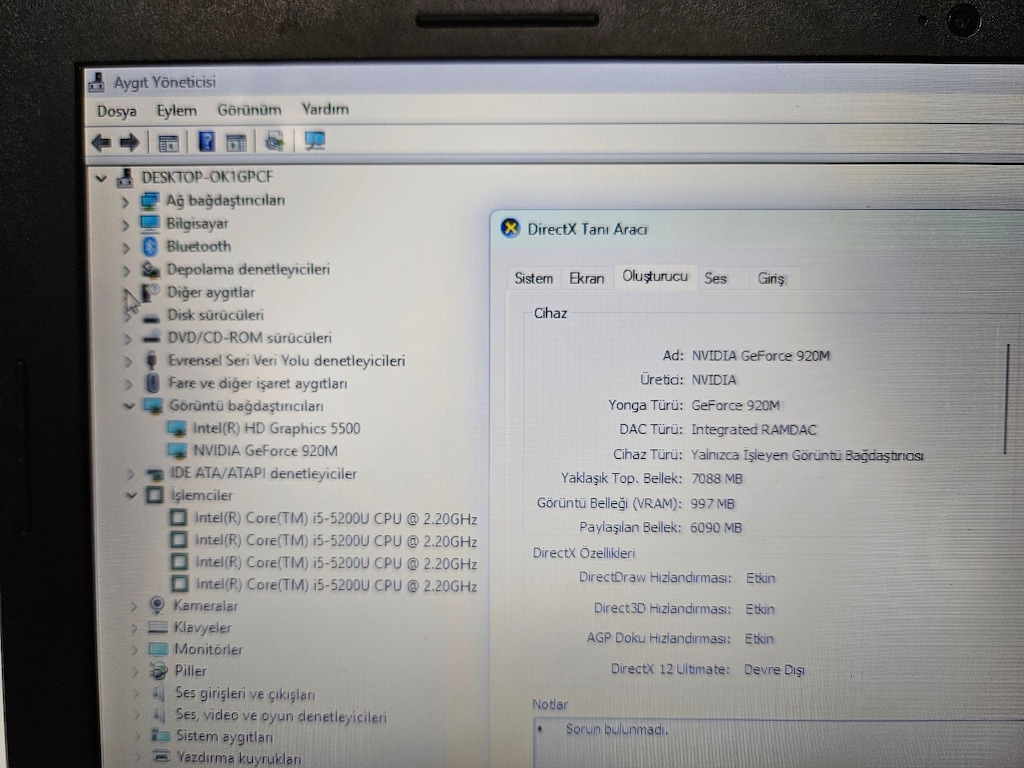Image resolution: width=1024 pixels, height=768 pixels.
Task: Click the Piller battery icon
Action: pos(159,671)
